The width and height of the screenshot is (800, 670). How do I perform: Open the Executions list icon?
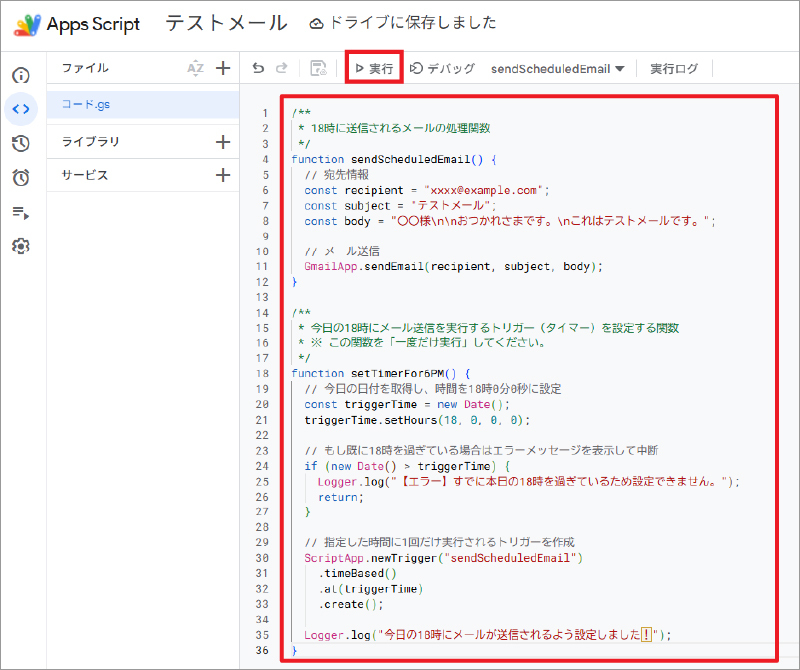point(20,212)
